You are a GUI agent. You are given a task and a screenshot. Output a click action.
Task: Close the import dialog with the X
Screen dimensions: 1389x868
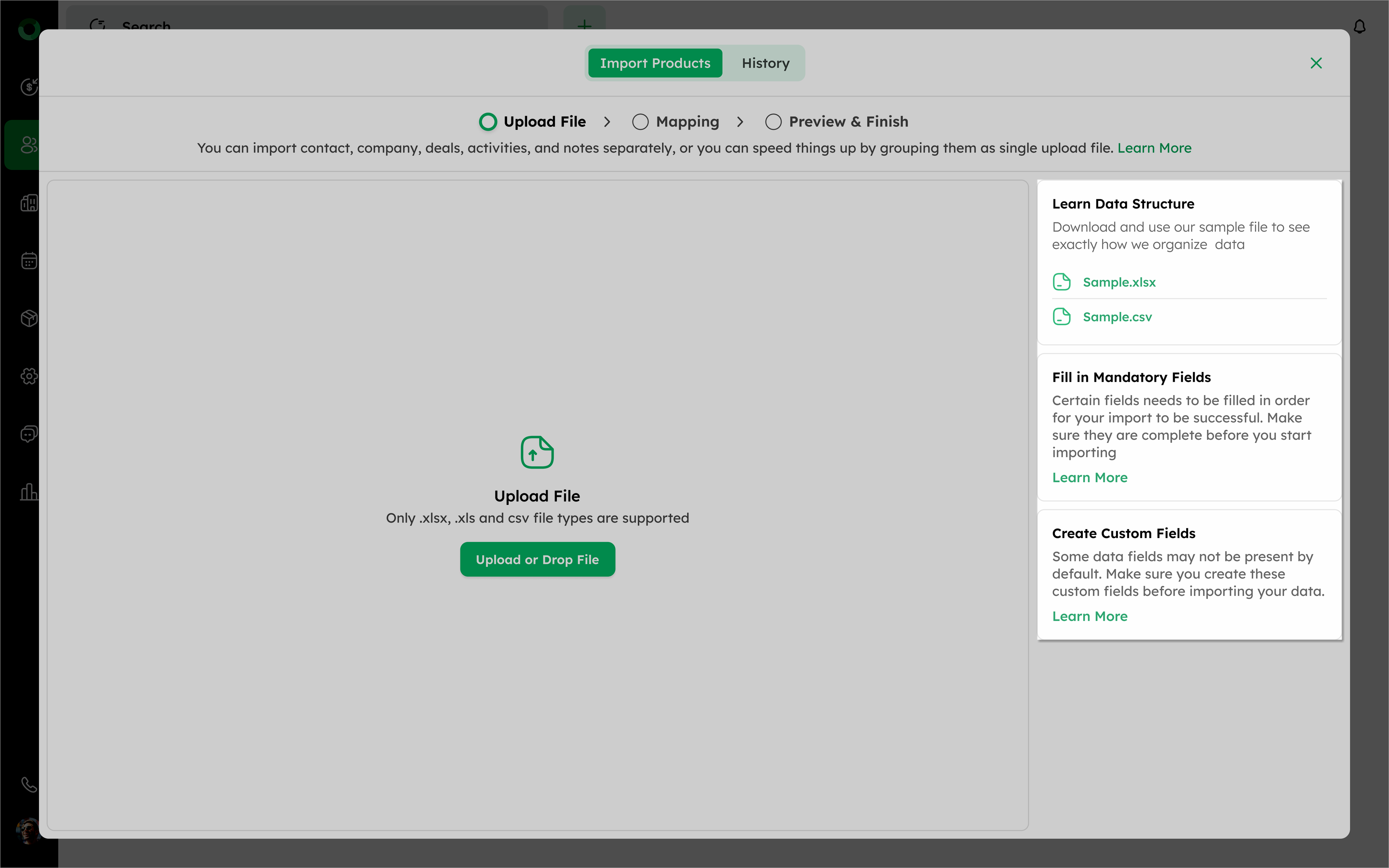(x=1315, y=63)
